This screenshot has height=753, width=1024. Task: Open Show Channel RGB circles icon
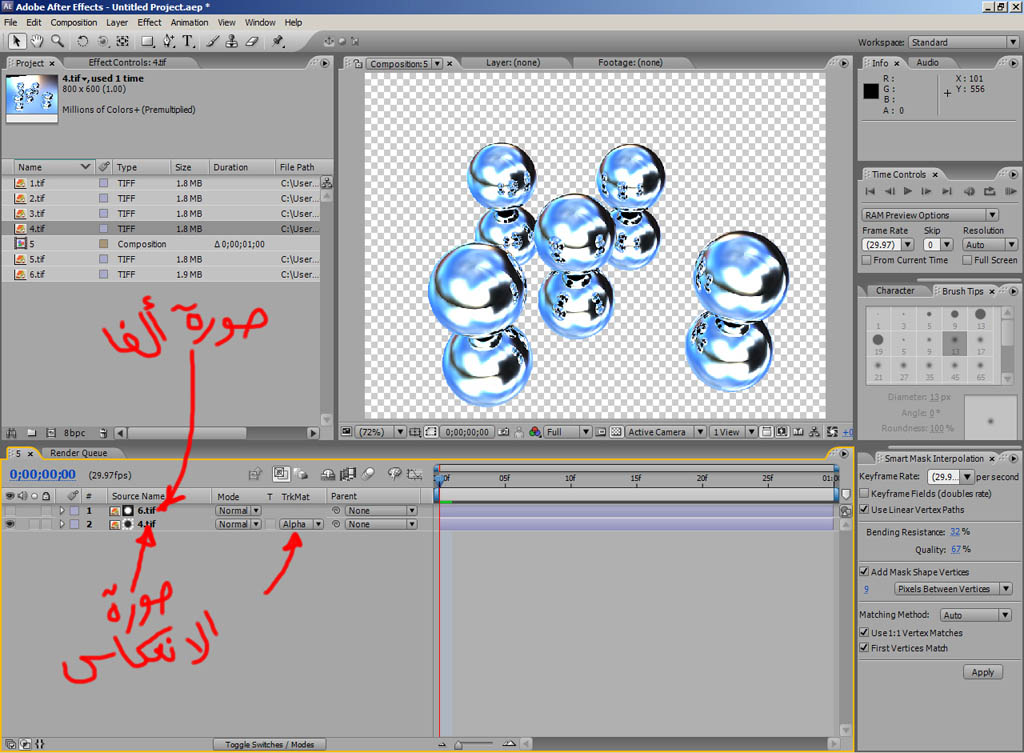[x=535, y=432]
